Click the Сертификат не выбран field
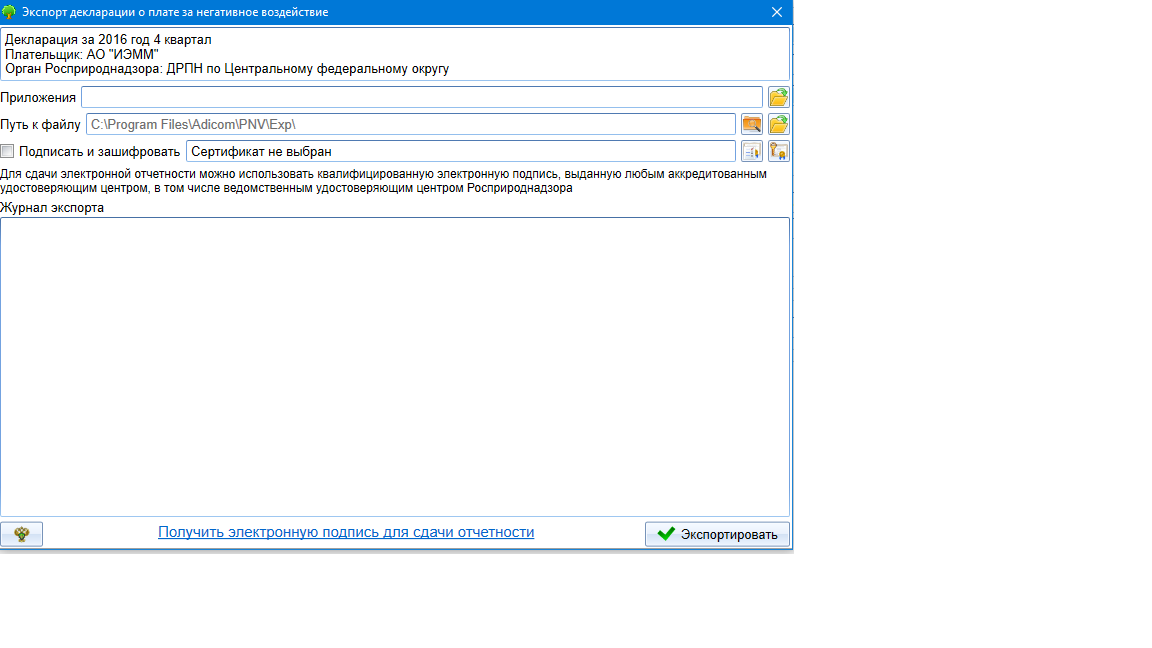This screenshot has width=1152, height=648. pyautogui.click(x=460, y=151)
